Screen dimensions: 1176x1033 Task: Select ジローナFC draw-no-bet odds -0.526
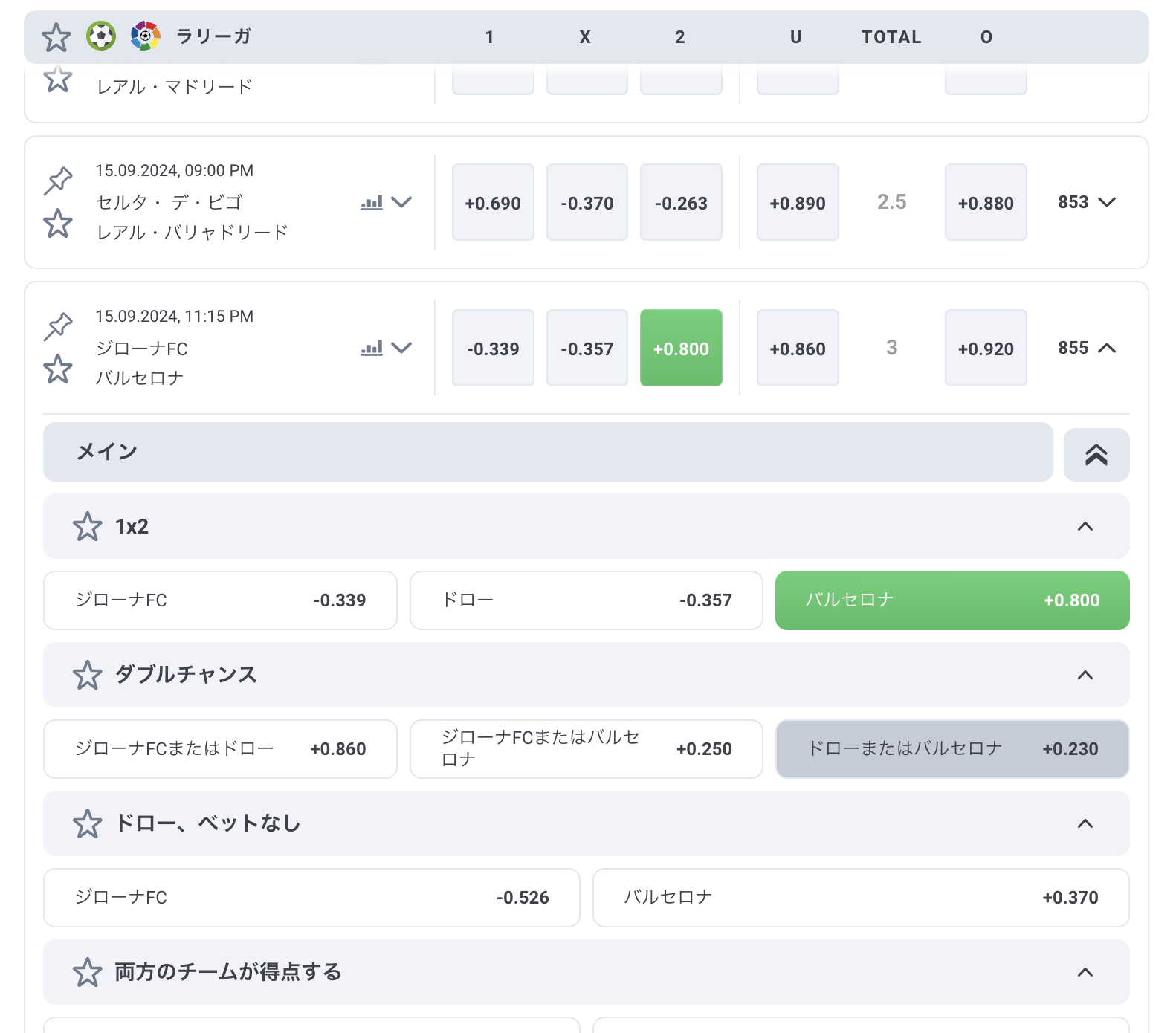[x=311, y=898]
